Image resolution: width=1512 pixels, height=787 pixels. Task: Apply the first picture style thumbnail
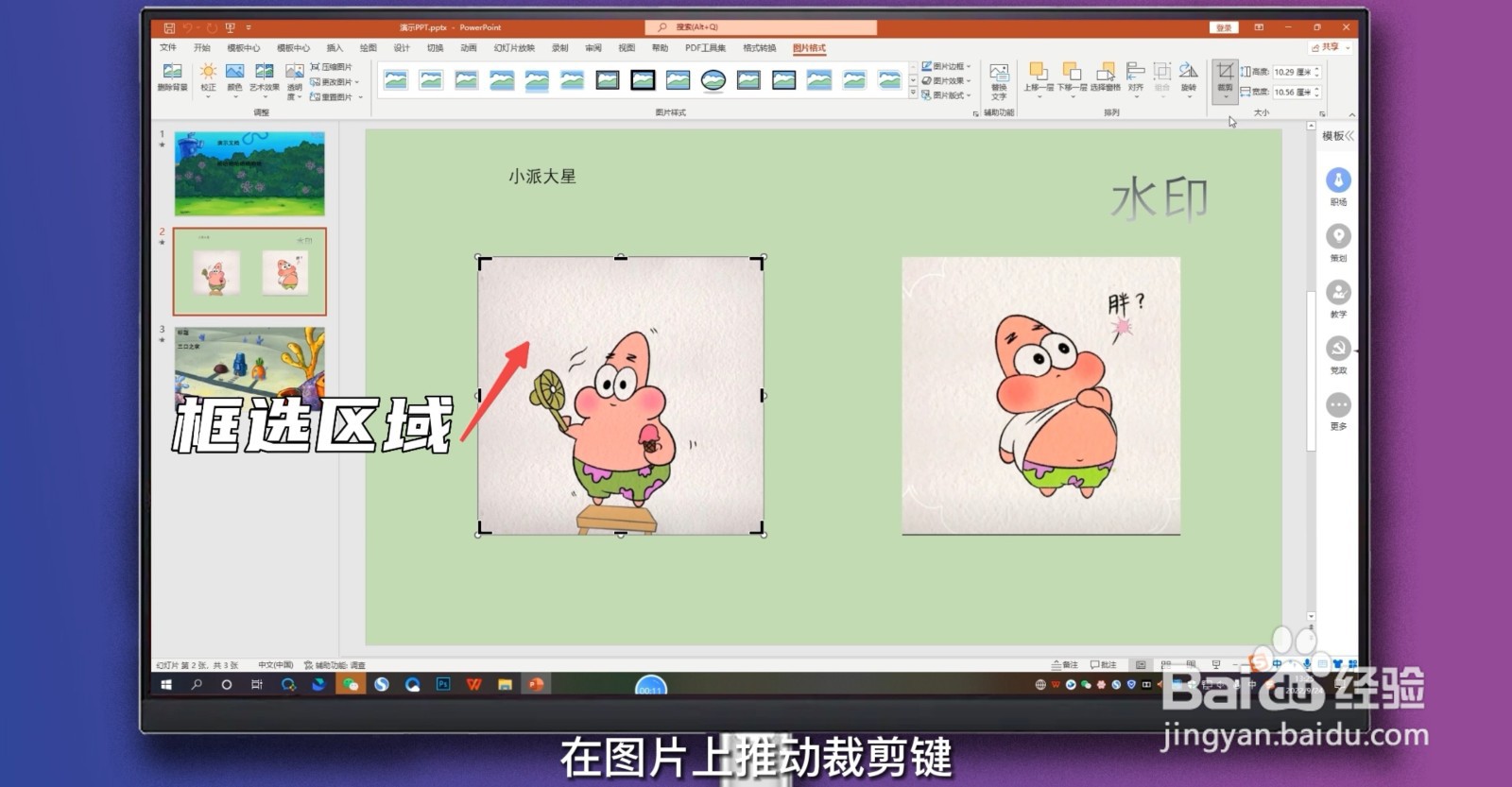[x=396, y=80]
